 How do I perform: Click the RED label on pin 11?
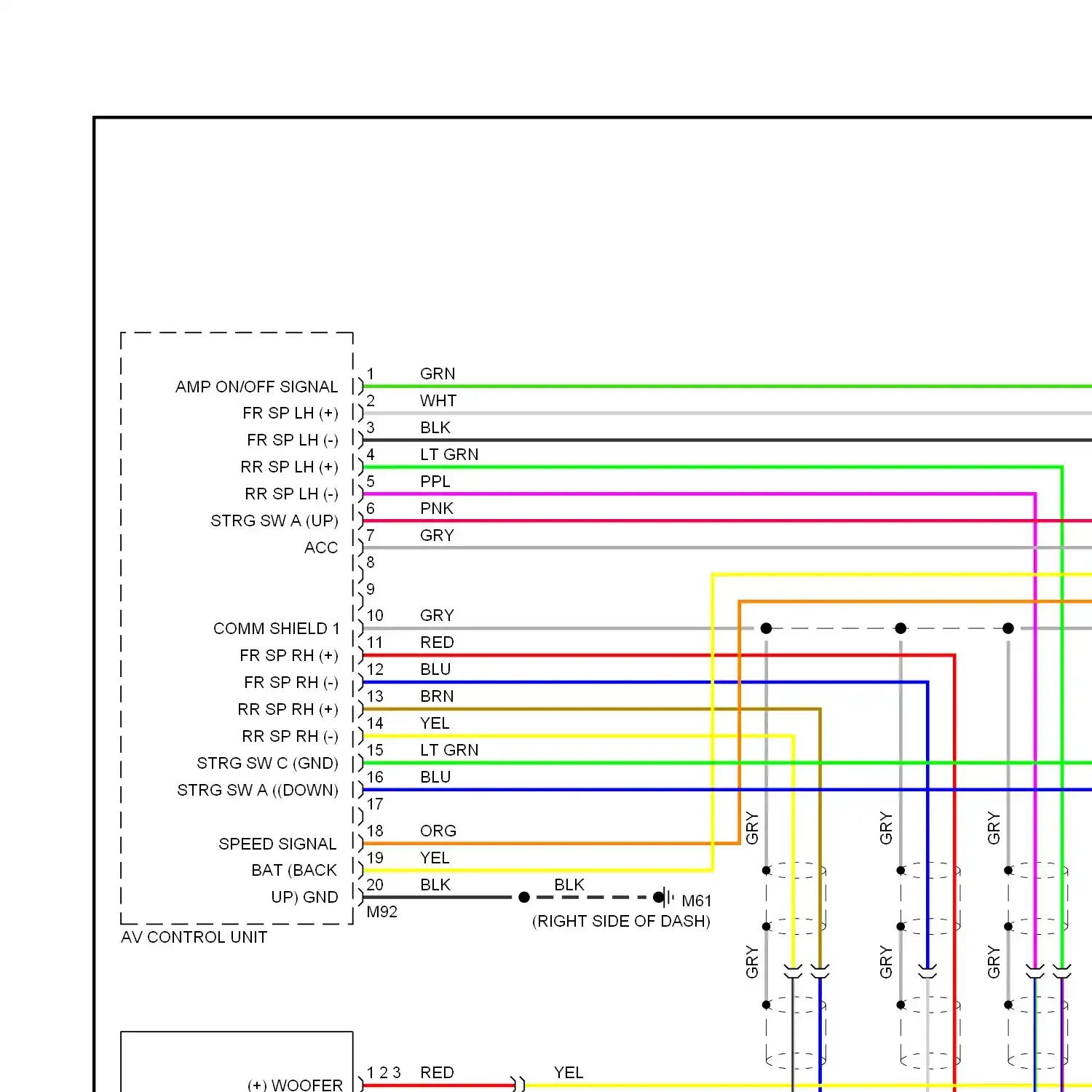[437, 642]
